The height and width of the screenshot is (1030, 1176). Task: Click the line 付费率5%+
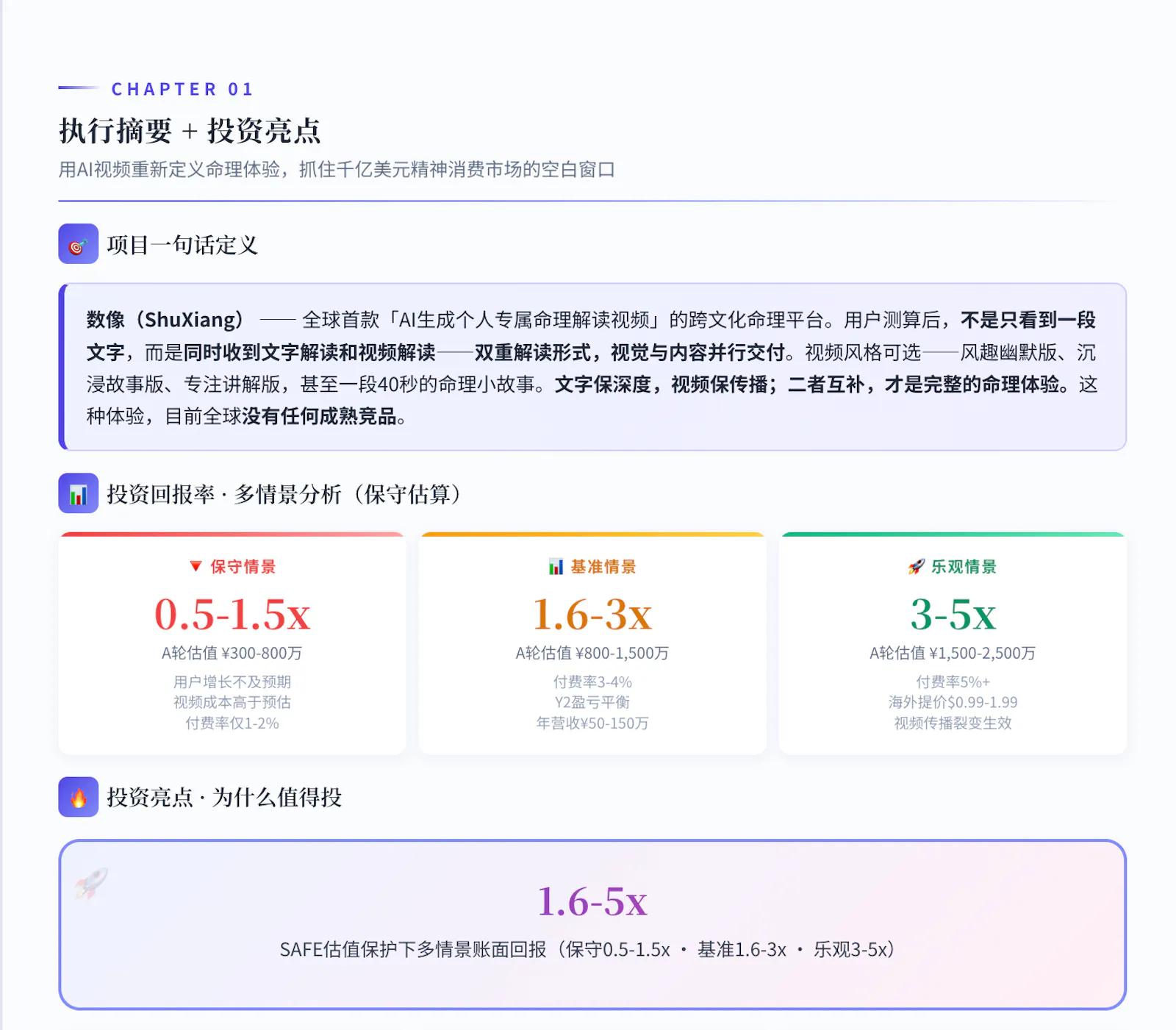(x=953, y=682)
